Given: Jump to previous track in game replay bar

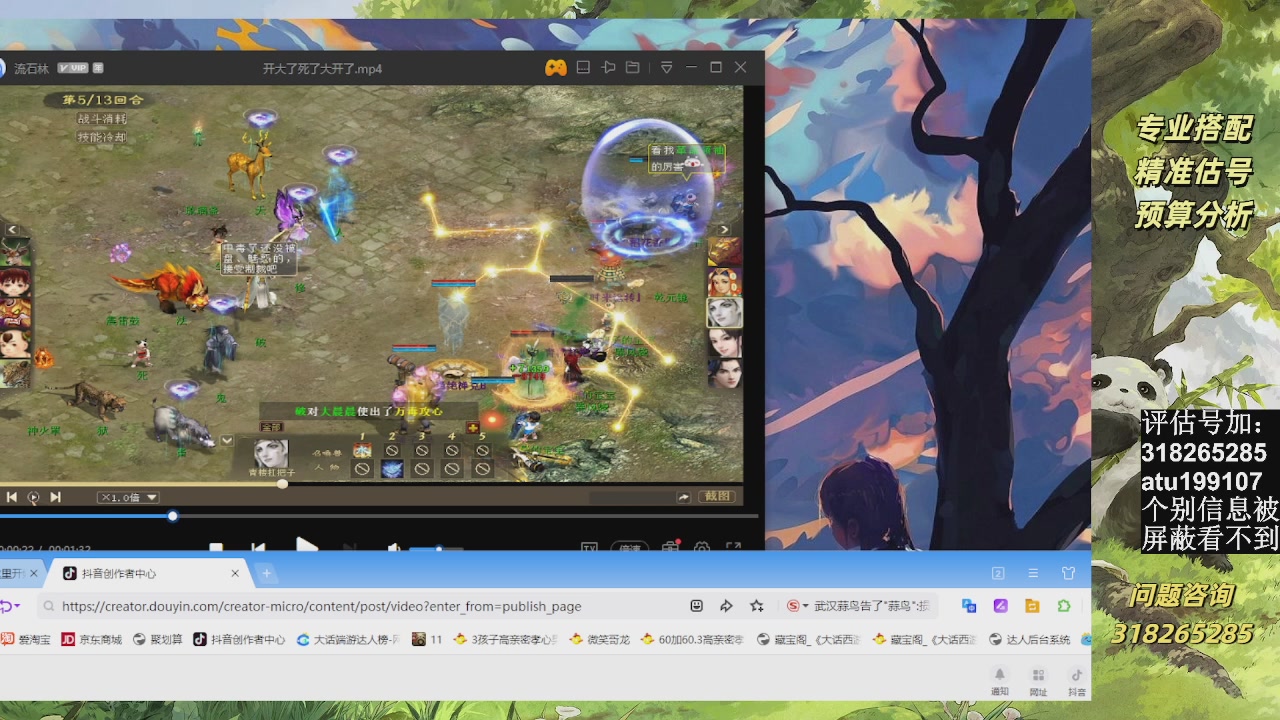Looking at the screenshot, I should tap(12, 497).
